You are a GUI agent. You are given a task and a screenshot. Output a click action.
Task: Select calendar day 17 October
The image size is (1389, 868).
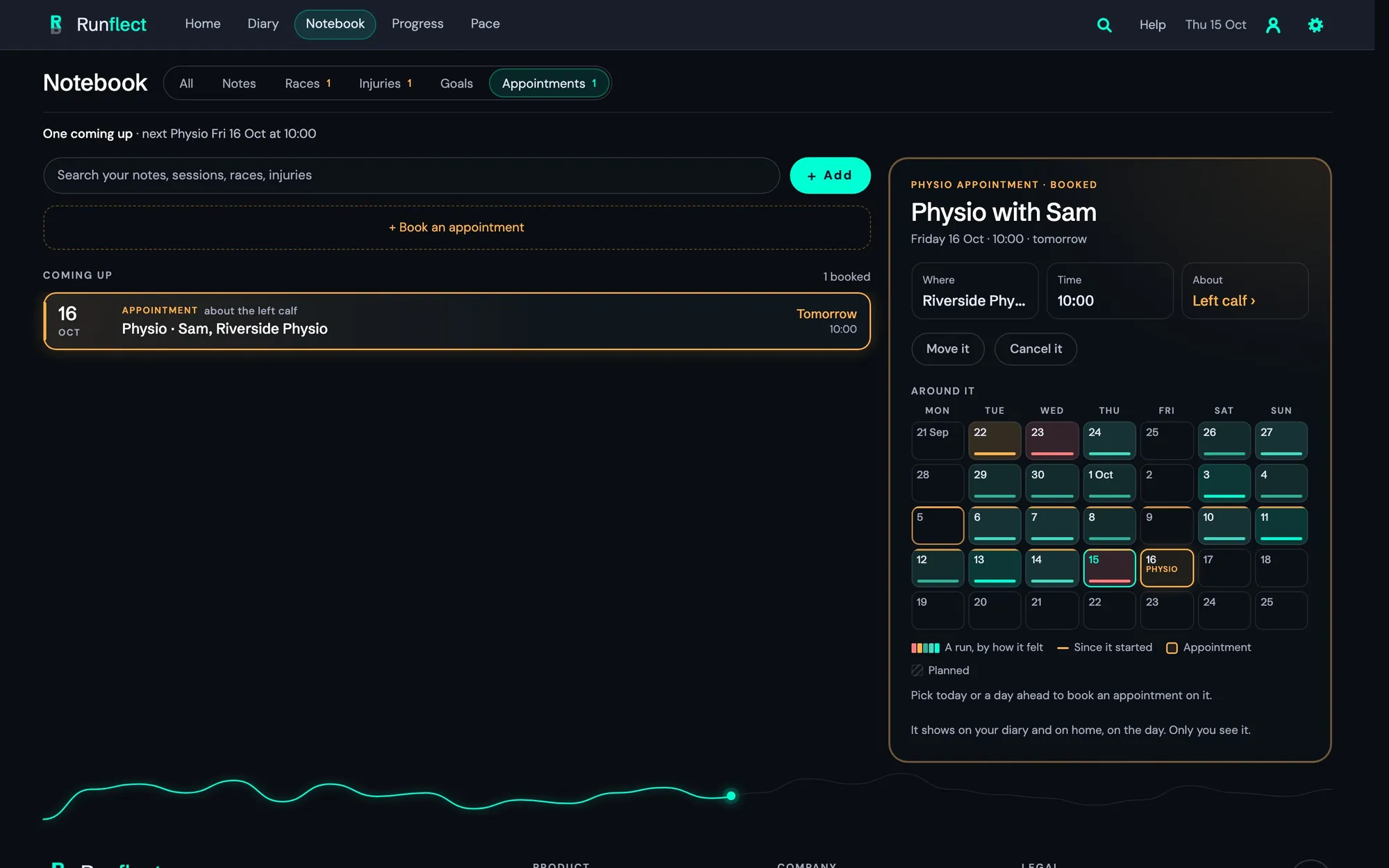click(1224, 568)
